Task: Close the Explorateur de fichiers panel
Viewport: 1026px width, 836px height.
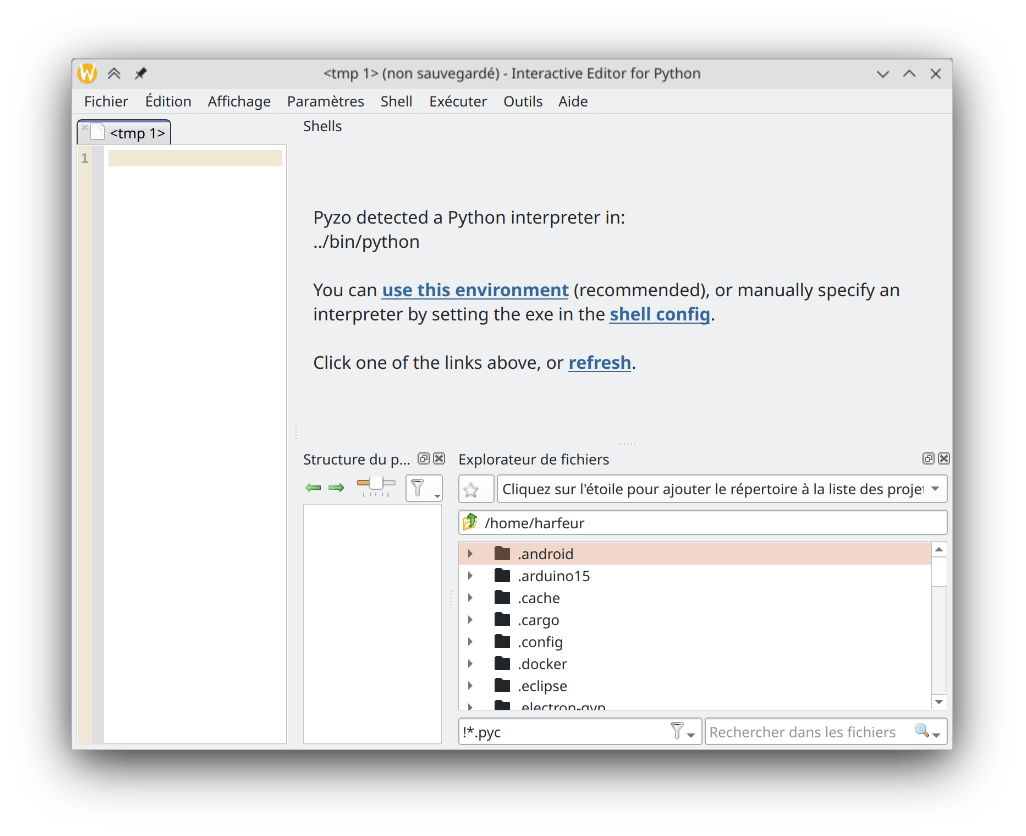Action: click(x=944, y=459)
